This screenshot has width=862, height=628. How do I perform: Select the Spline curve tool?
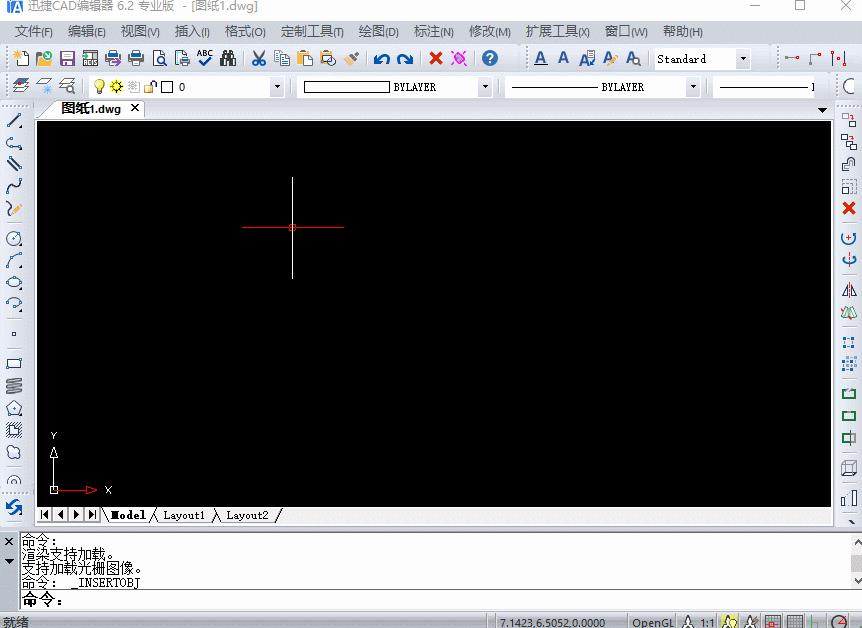coord(14,187)
